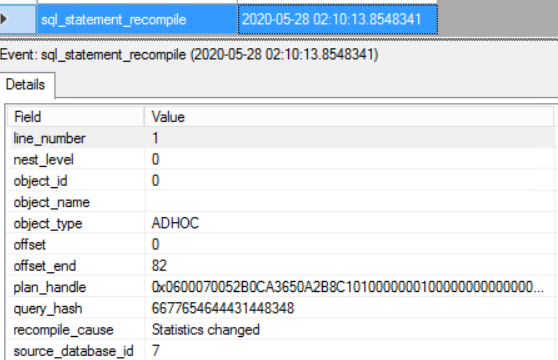Click the query_hash value 6677654644431448348
Screen dimensions: 558x360
[x=223, y=308]
